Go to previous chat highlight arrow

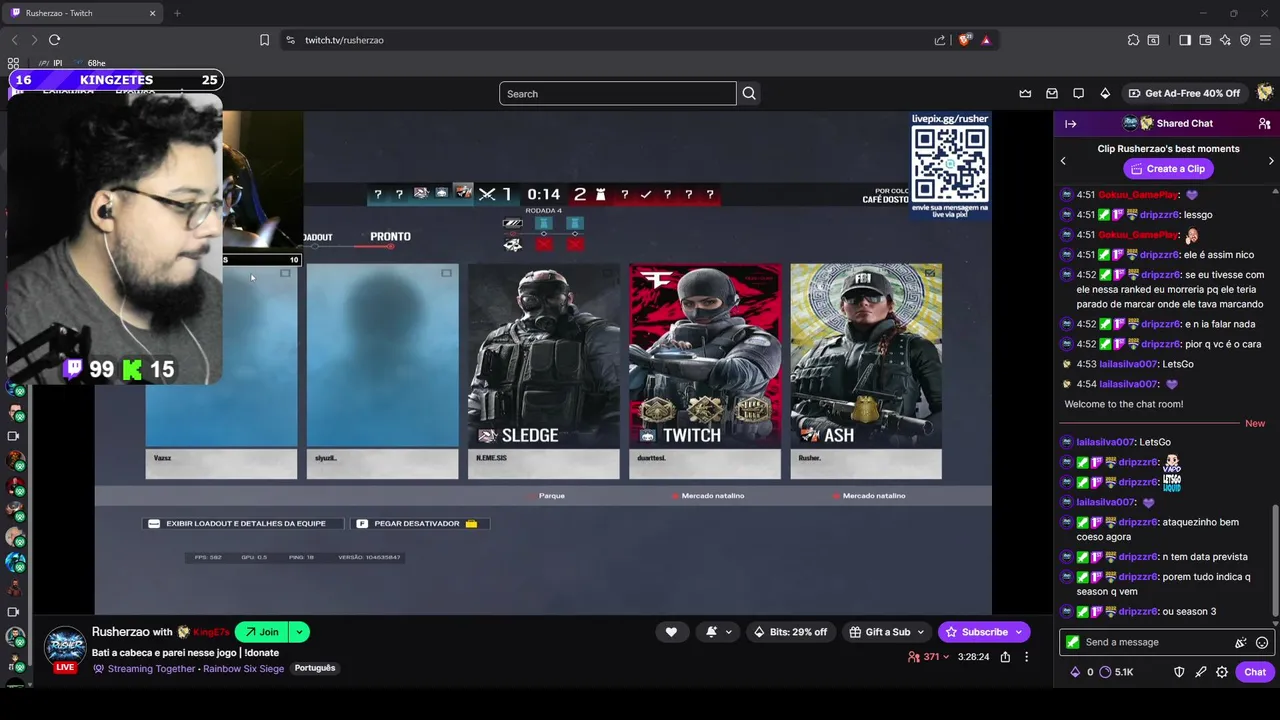click(x=1063, y=161)
